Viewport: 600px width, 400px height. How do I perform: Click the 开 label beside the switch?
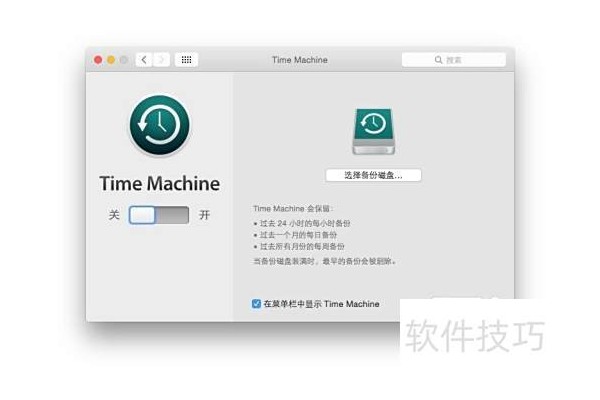coord(204,215)
